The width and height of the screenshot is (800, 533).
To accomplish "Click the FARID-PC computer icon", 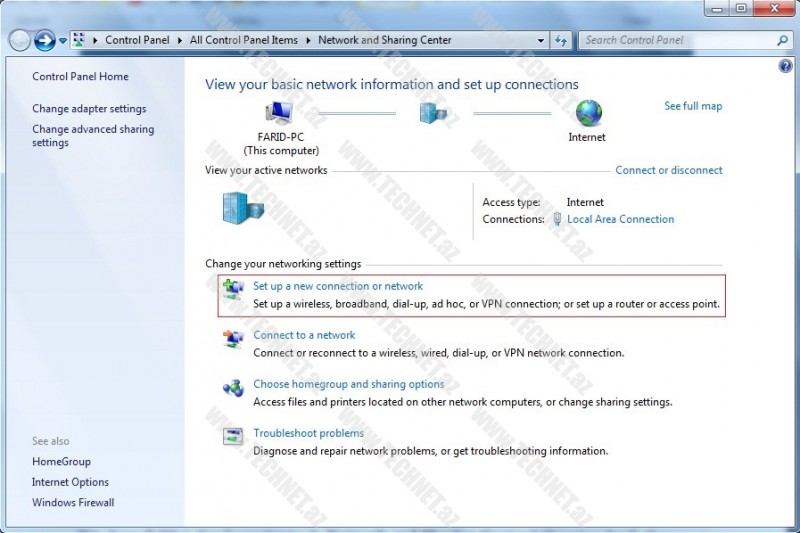I will 279,113.
